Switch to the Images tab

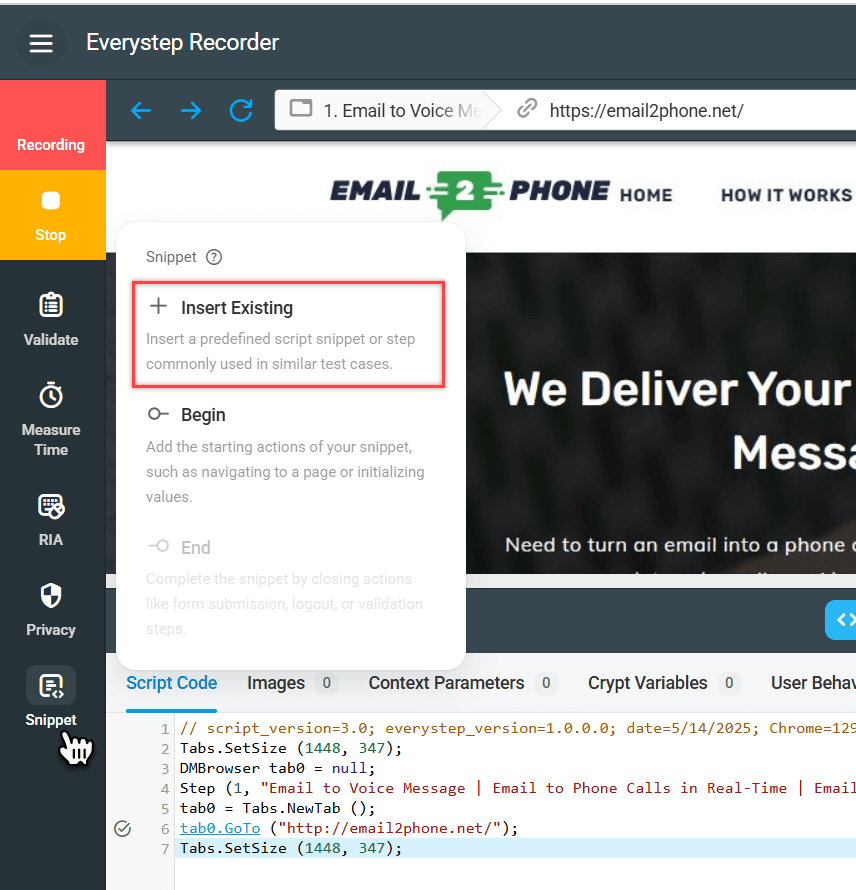point(292,683)
